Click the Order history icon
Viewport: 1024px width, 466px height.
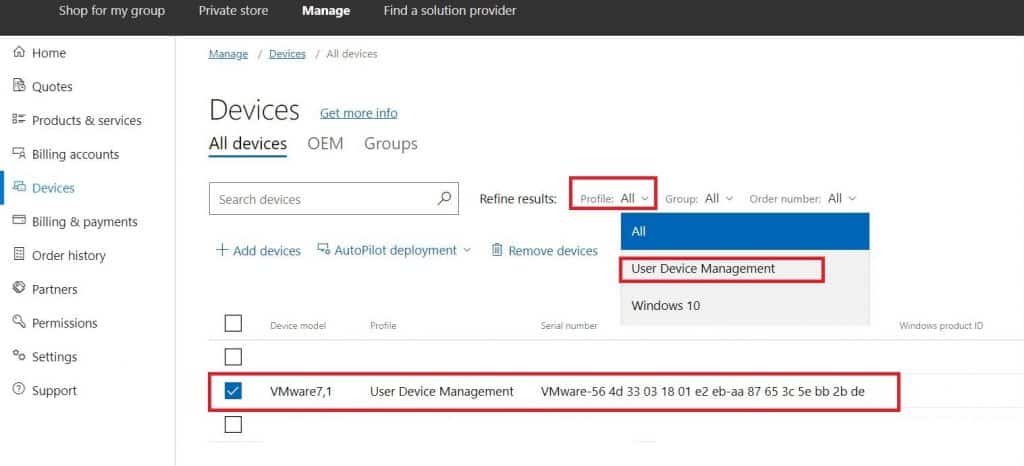click(x=19, y=255)
